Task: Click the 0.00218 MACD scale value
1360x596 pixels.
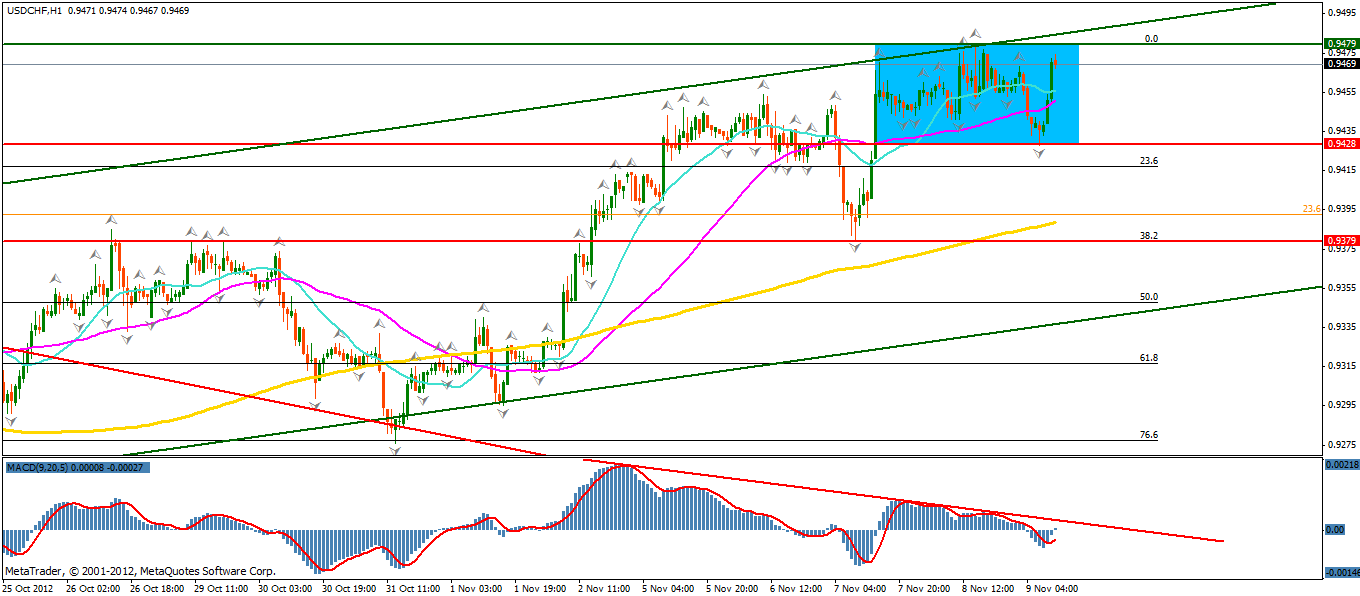Action: [1340, 466]
